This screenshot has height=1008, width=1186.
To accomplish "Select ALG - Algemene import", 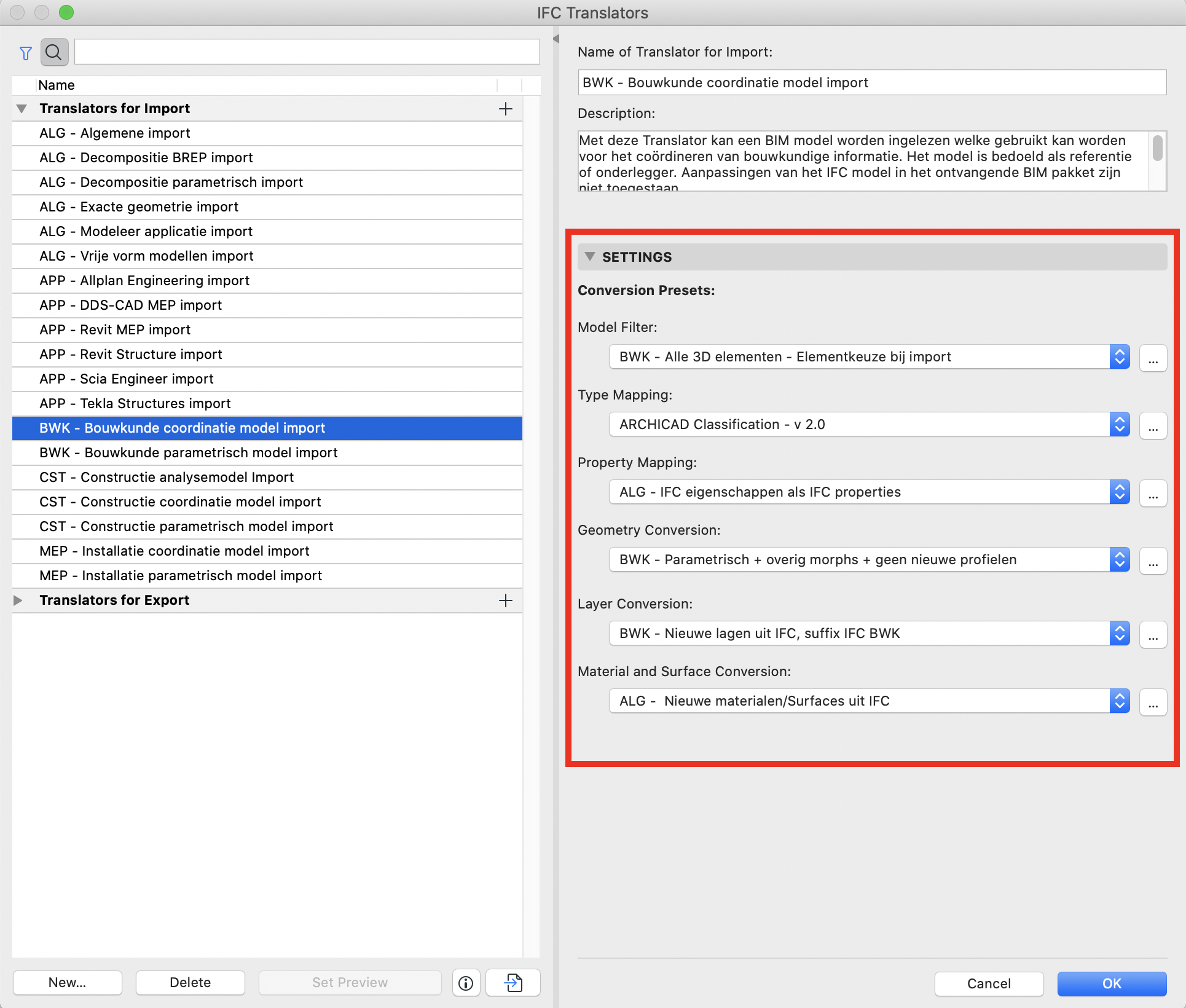I will coord(267,133).
